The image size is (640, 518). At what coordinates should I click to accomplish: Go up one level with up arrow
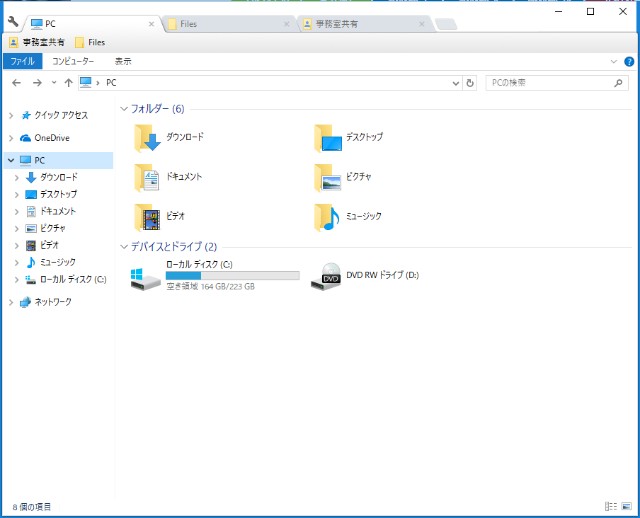pyautogui.click(x=68, y=82)
